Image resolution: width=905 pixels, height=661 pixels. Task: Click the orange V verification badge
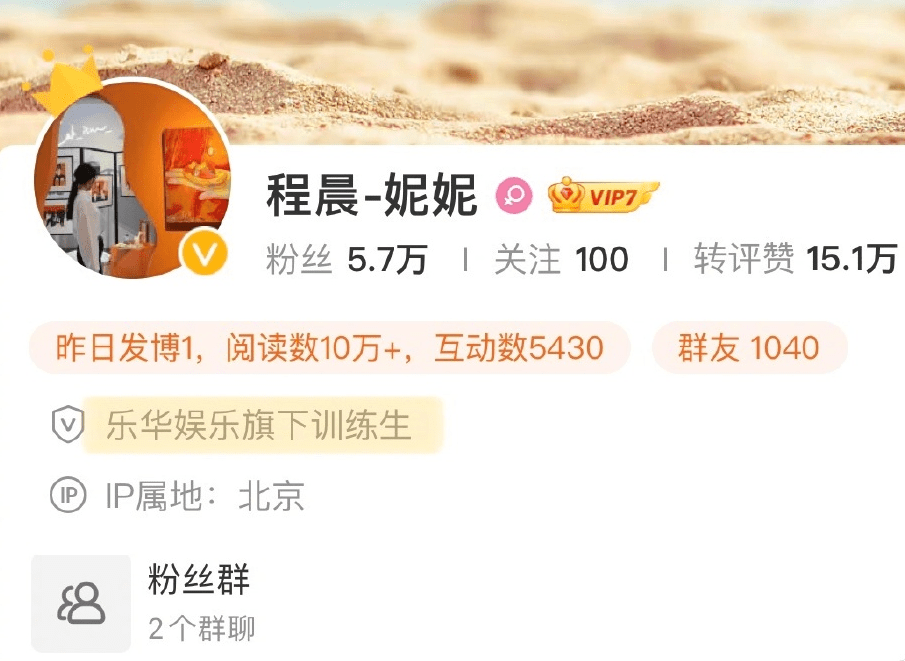click(203, 253)
